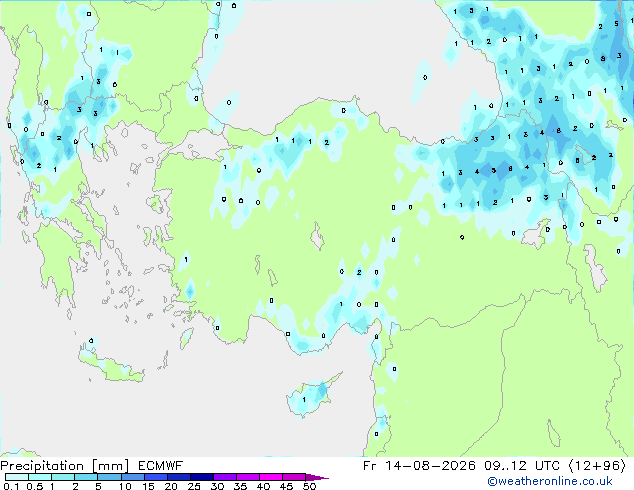This screenshot has width=634, height=490.
Task: Click the legend label '50'
Action: [x=309, y=486]
